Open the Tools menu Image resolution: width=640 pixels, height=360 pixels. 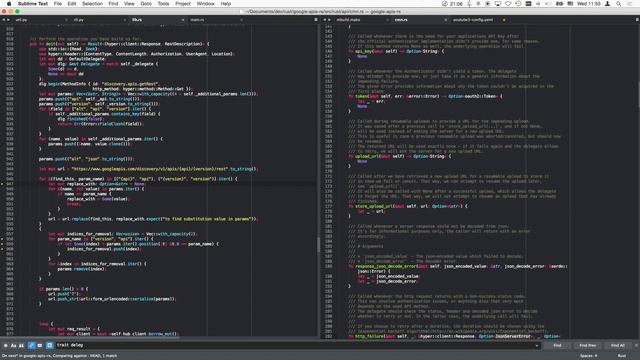tap(163, 4)
